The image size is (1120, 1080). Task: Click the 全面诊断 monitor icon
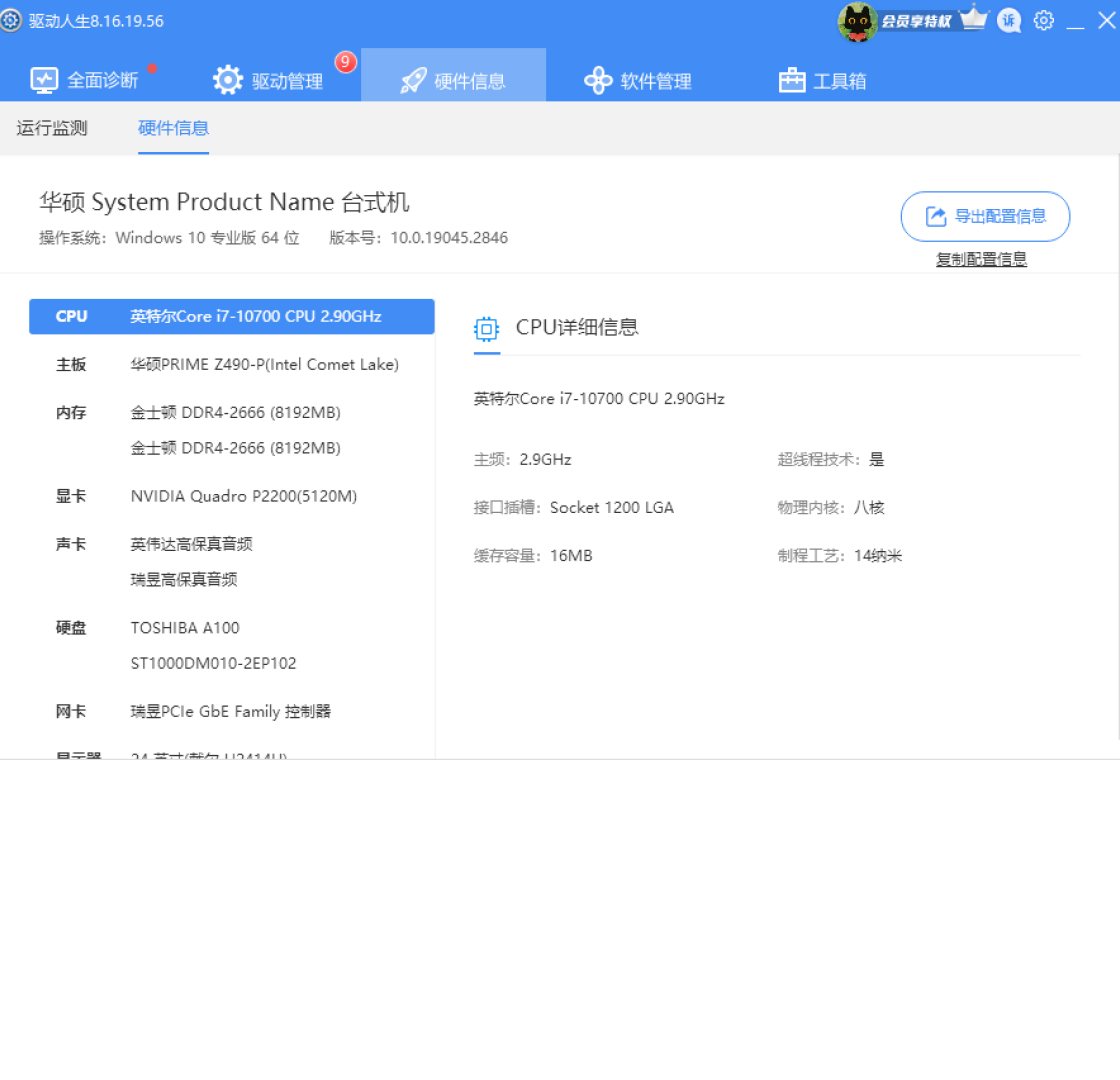(x=44, y=80)
